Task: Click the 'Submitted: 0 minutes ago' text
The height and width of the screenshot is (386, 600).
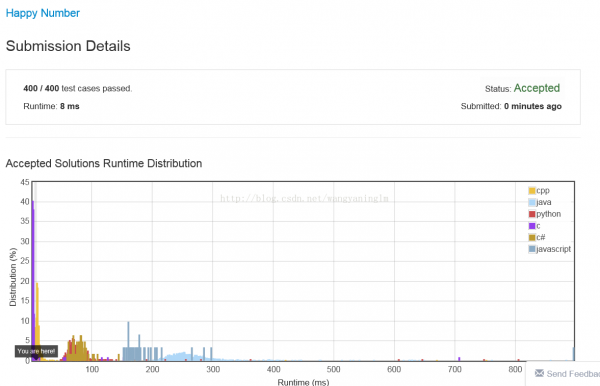Action: [511, 106]
